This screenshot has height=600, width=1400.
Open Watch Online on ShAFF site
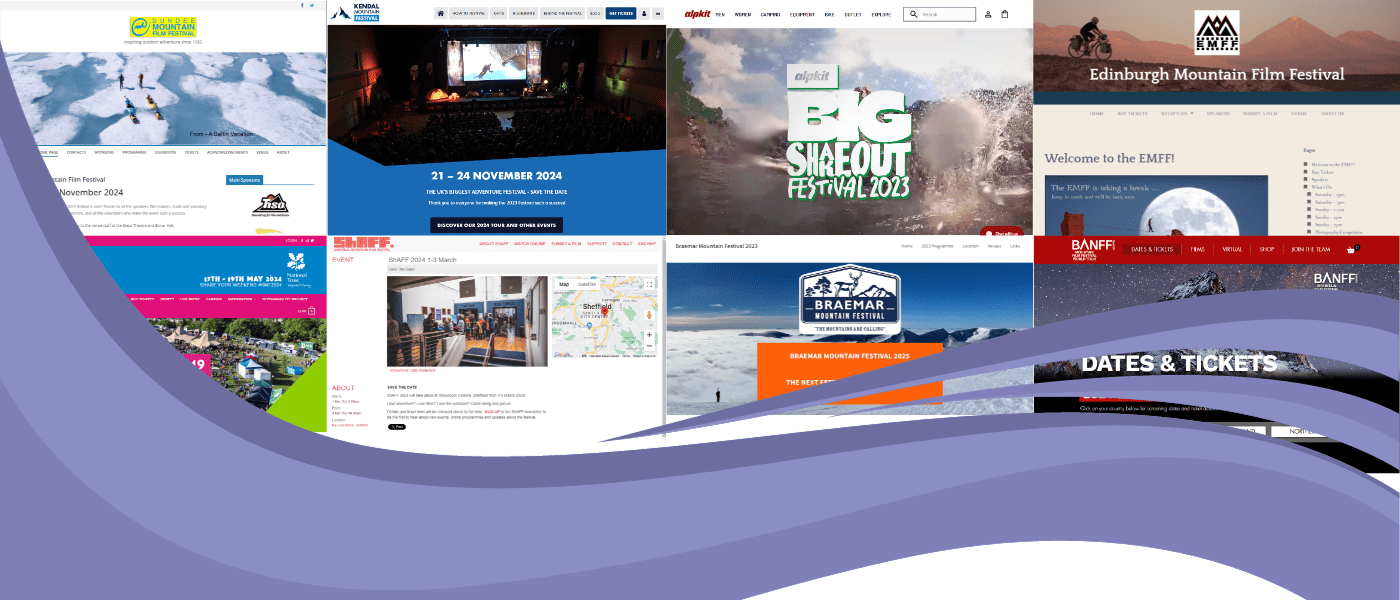530,243
